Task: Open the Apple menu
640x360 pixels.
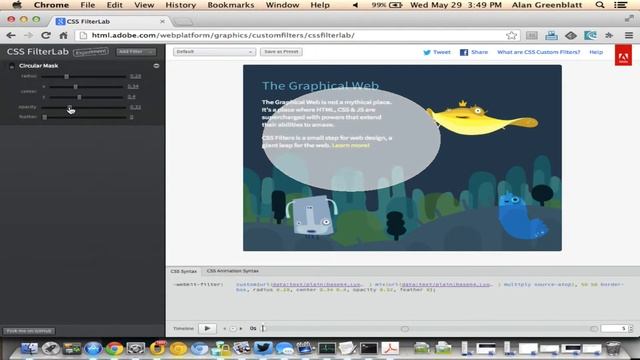Action: 17,5
